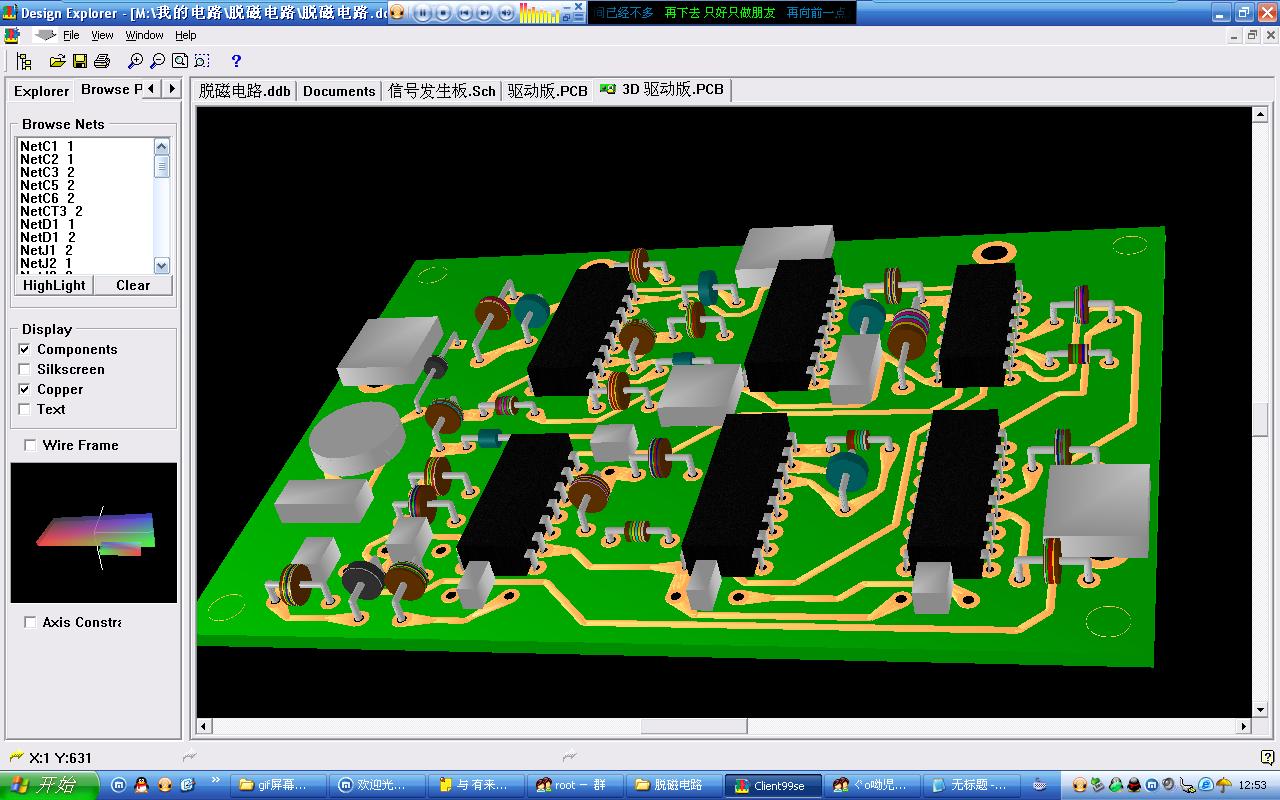Image resolution: width=1280 pixels, height=800 pixels.
Task: Skip to the previous track in media player
Action: 464,13
